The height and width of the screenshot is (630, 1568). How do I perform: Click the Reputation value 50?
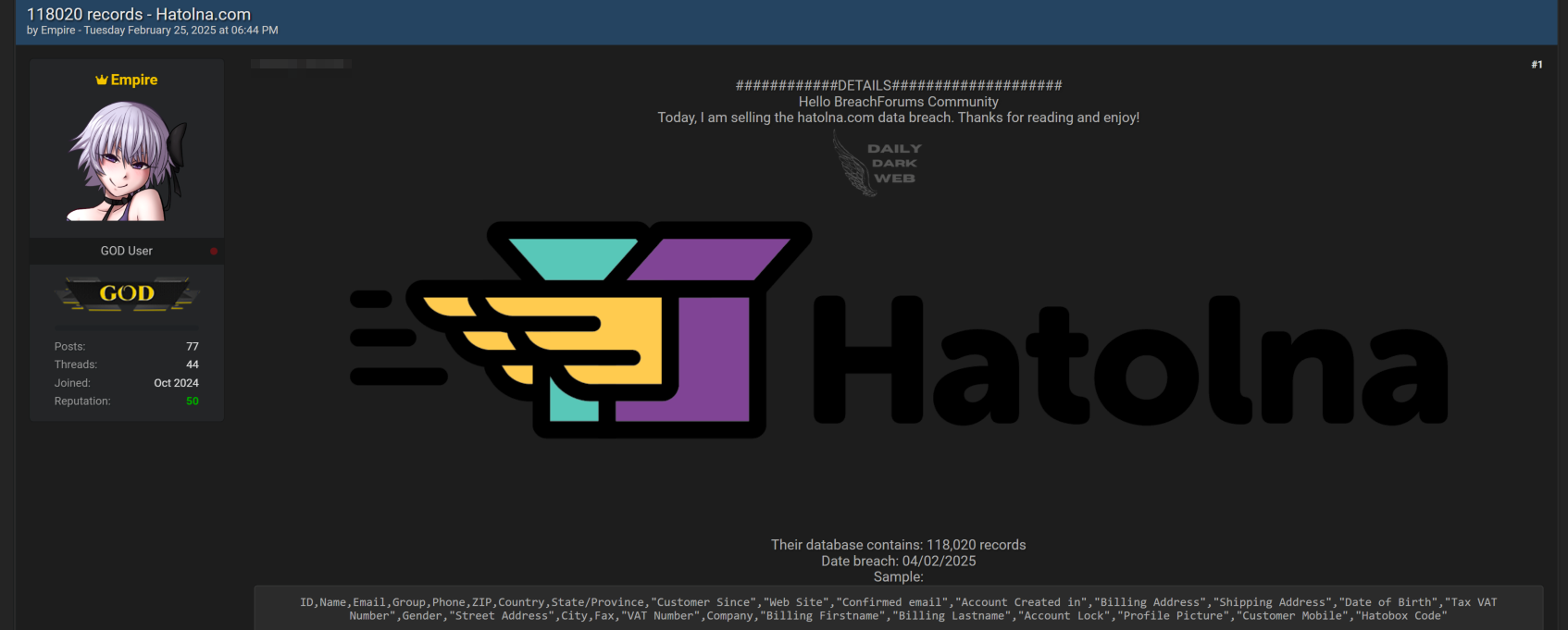193,401
